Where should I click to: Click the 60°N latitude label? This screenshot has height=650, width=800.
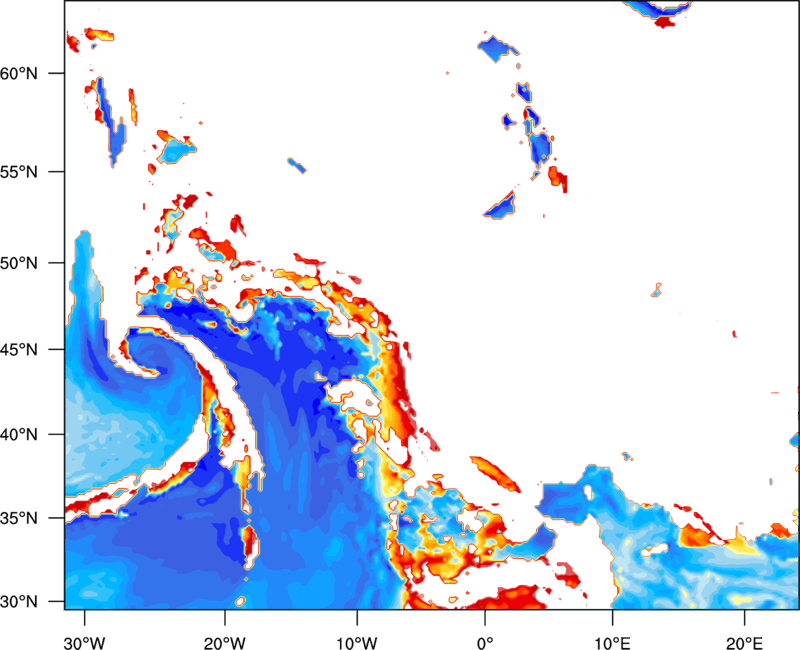point(19,73)
